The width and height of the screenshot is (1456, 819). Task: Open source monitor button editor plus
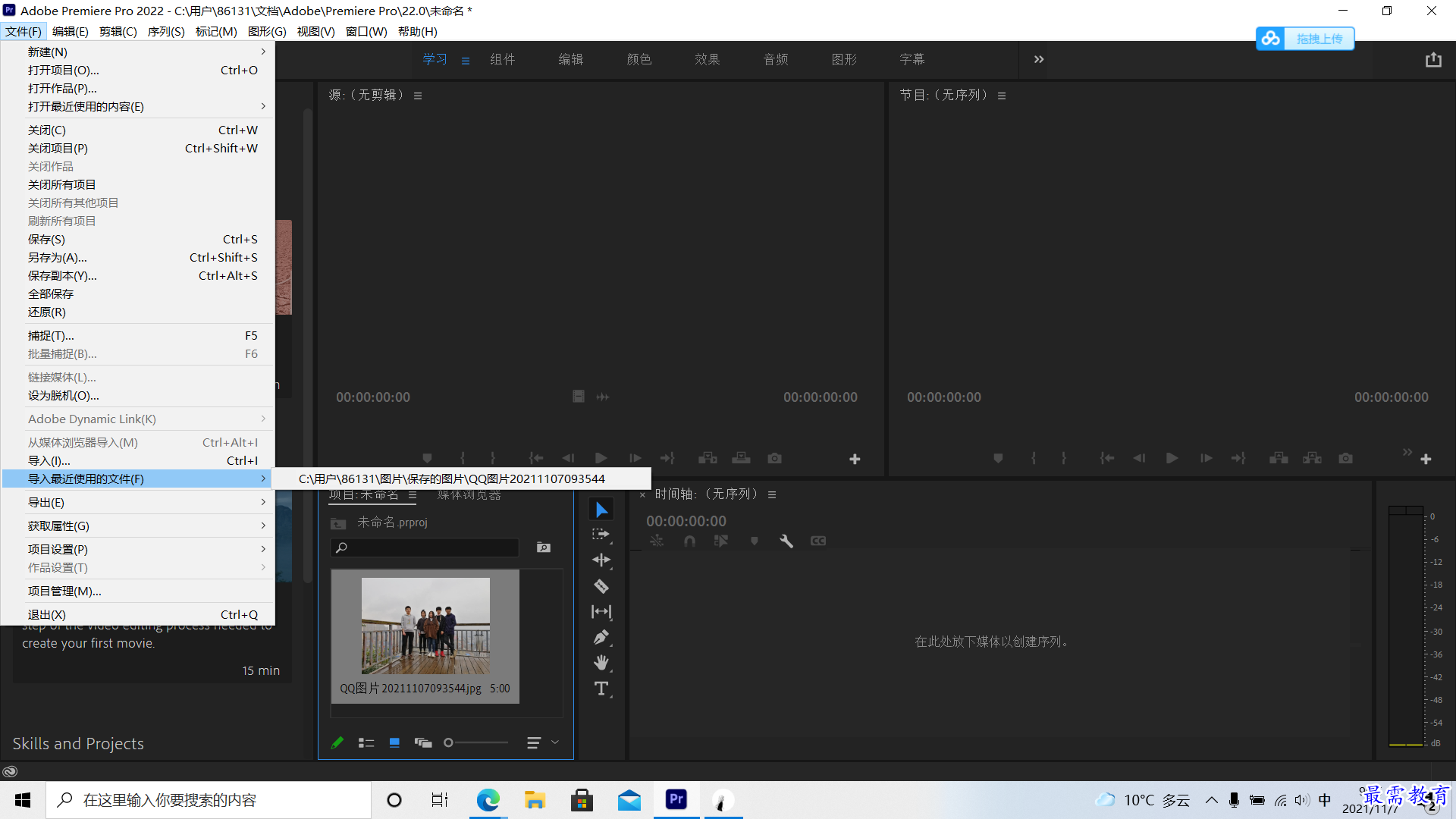tap(855, 459)
